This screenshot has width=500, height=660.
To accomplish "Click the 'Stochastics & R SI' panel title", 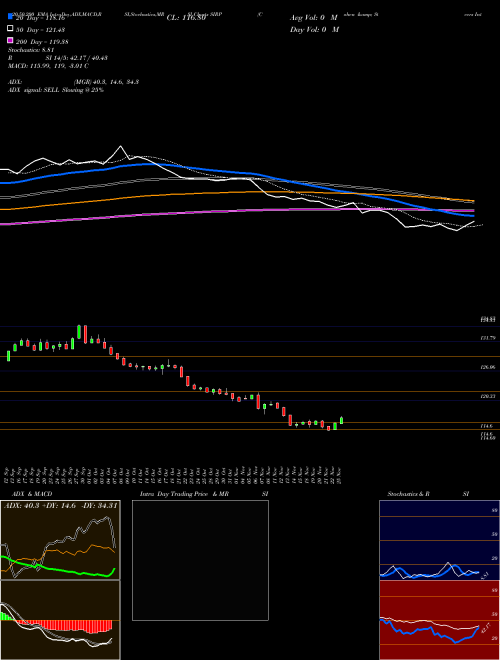I will tap(428, 494).
